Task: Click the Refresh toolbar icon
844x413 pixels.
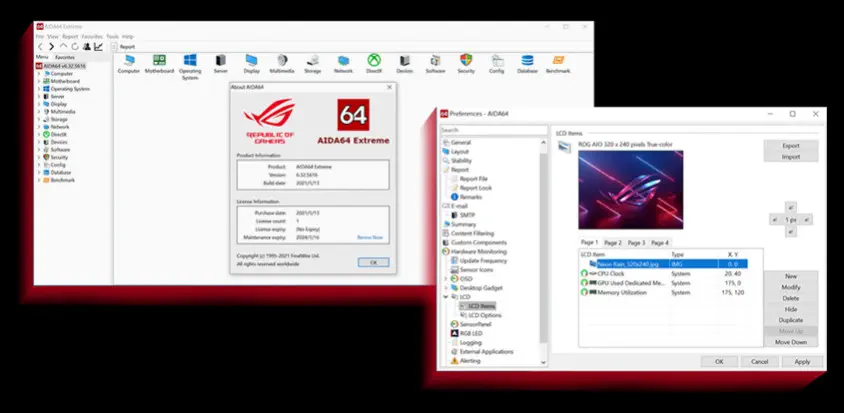Action: click(x=76, y=46)
